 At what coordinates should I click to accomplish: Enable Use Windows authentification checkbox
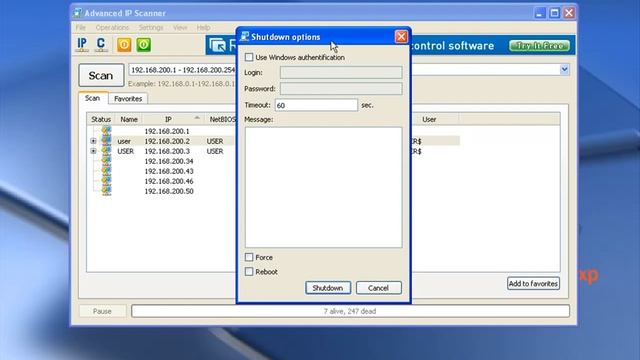point(249,57)
